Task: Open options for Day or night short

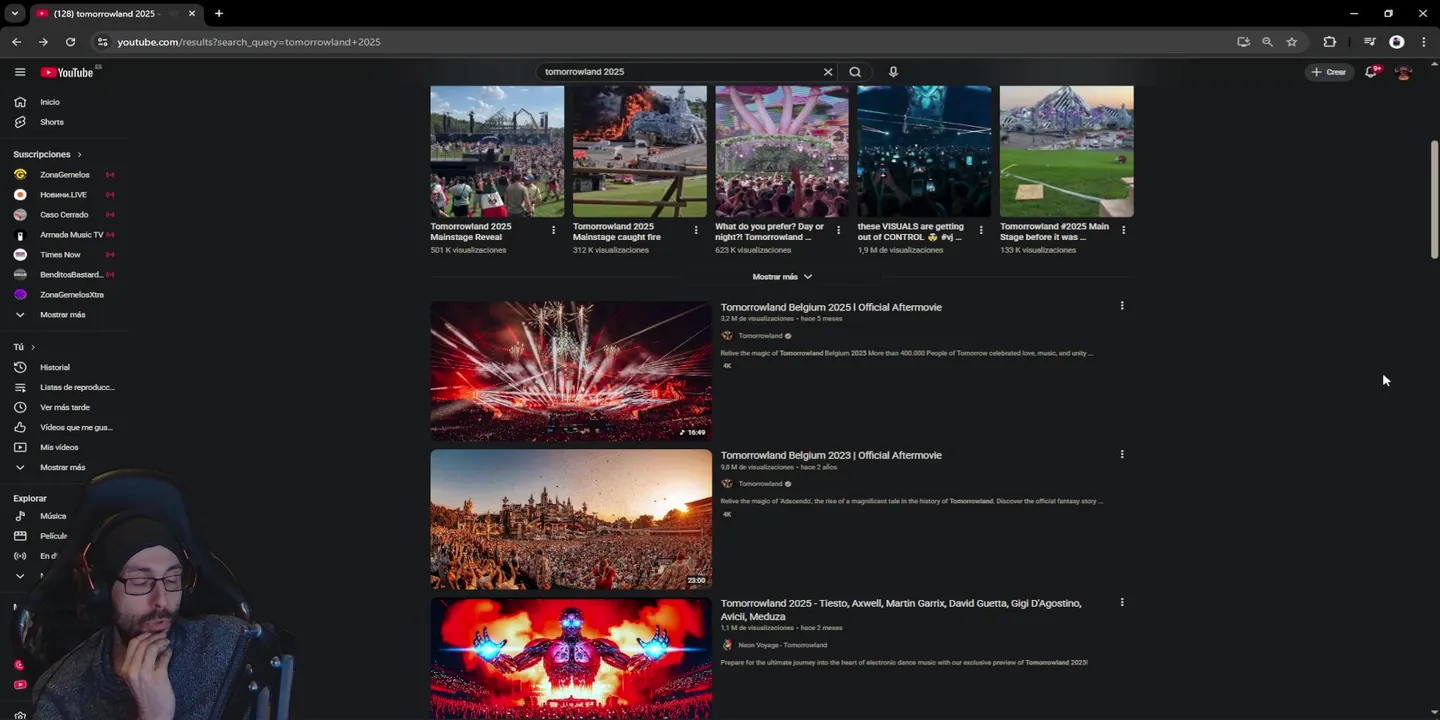Action: pos(838,230)
